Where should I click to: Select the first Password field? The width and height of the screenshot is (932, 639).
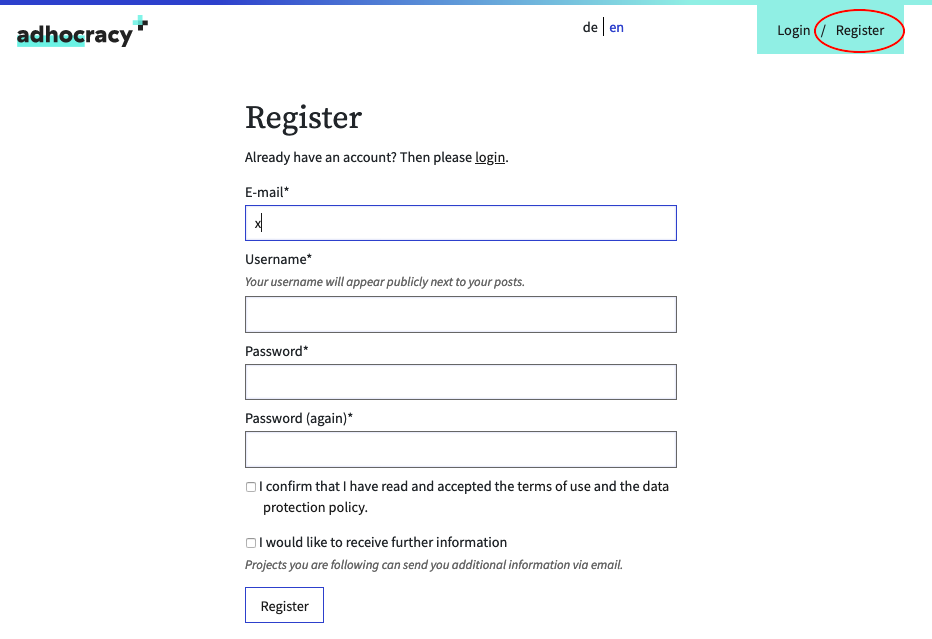pyautogui.click(x=460, y=382)
